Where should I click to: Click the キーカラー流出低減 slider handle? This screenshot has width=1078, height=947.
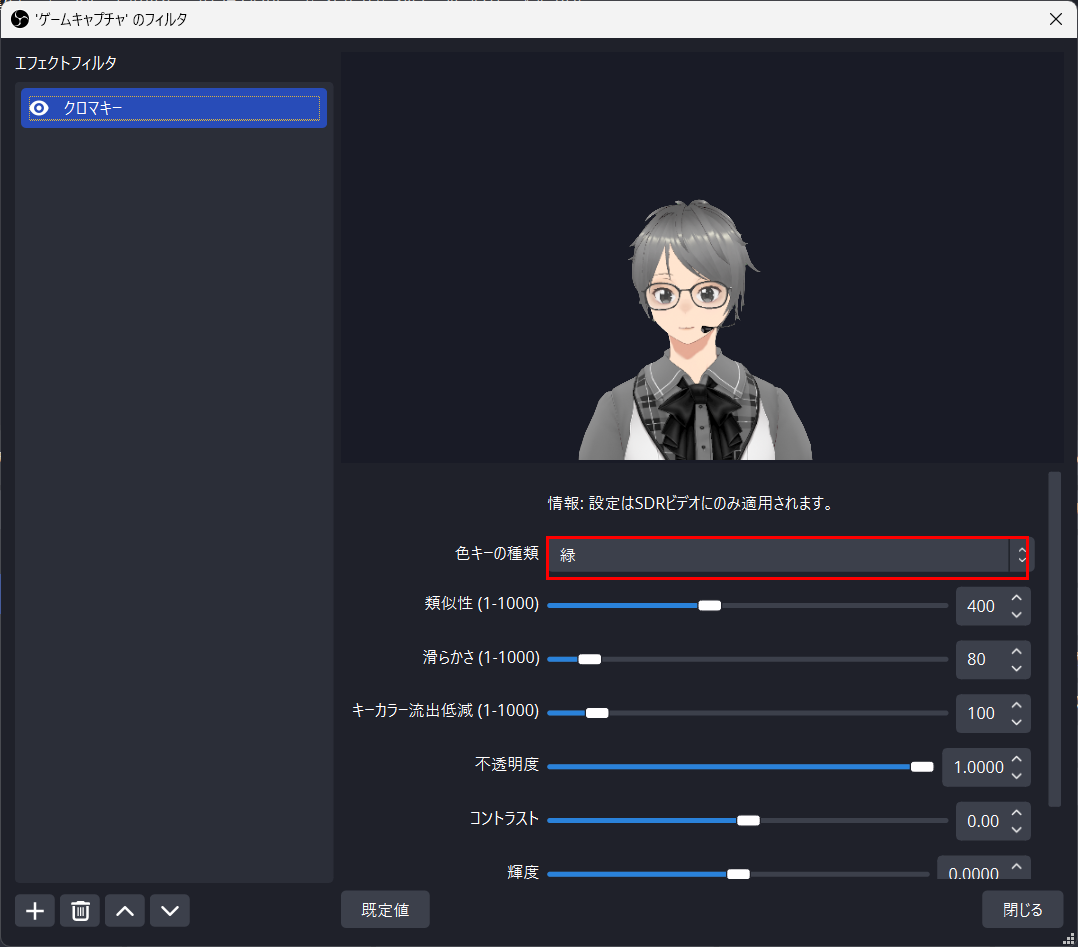point(597,712)
